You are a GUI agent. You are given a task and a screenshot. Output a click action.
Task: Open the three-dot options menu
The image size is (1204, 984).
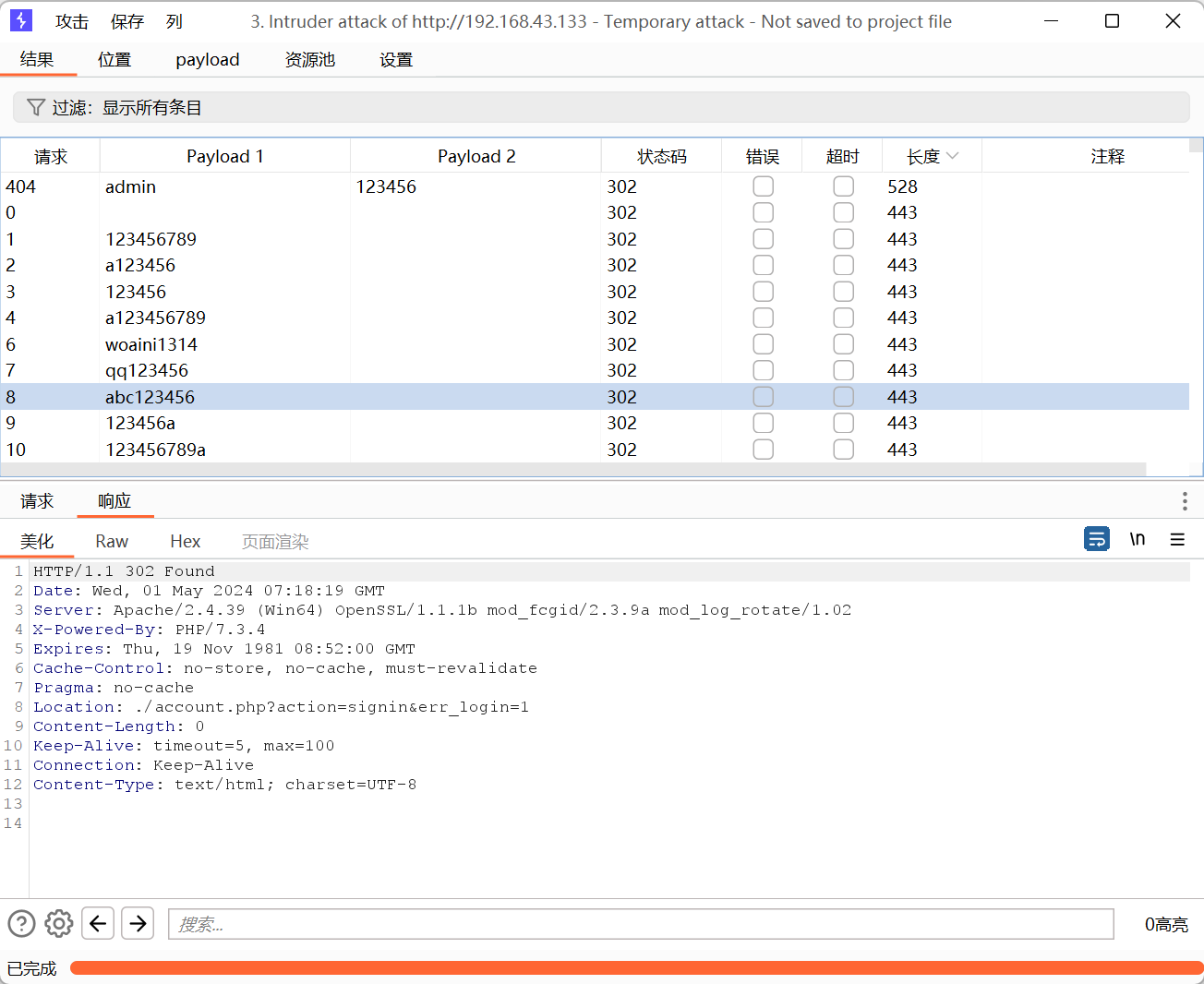click(1185, 501)
